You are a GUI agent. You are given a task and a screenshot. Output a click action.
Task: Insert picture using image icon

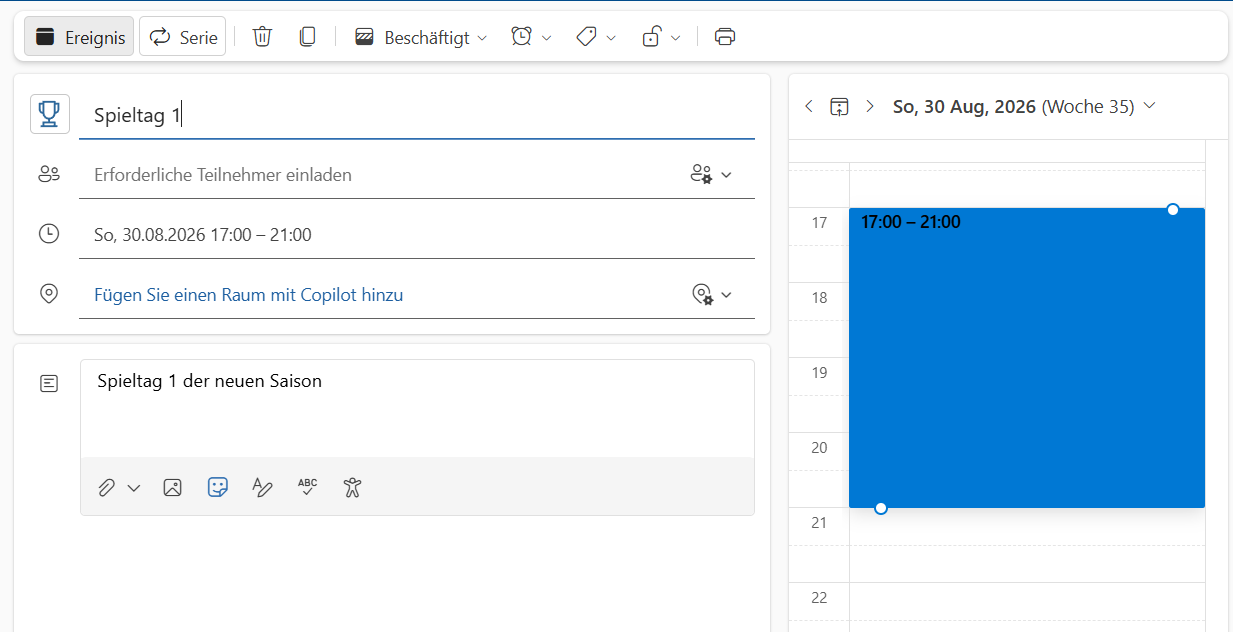pos(172,487)
